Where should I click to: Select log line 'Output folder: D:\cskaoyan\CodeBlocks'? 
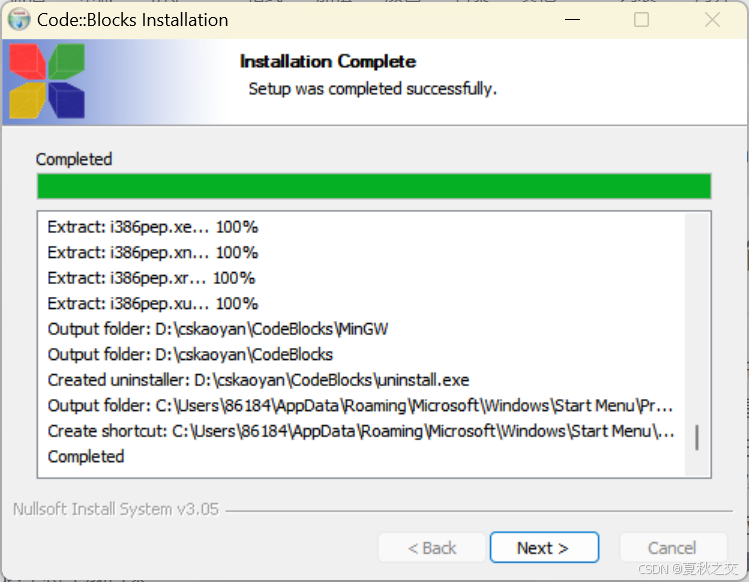[190, 355]
